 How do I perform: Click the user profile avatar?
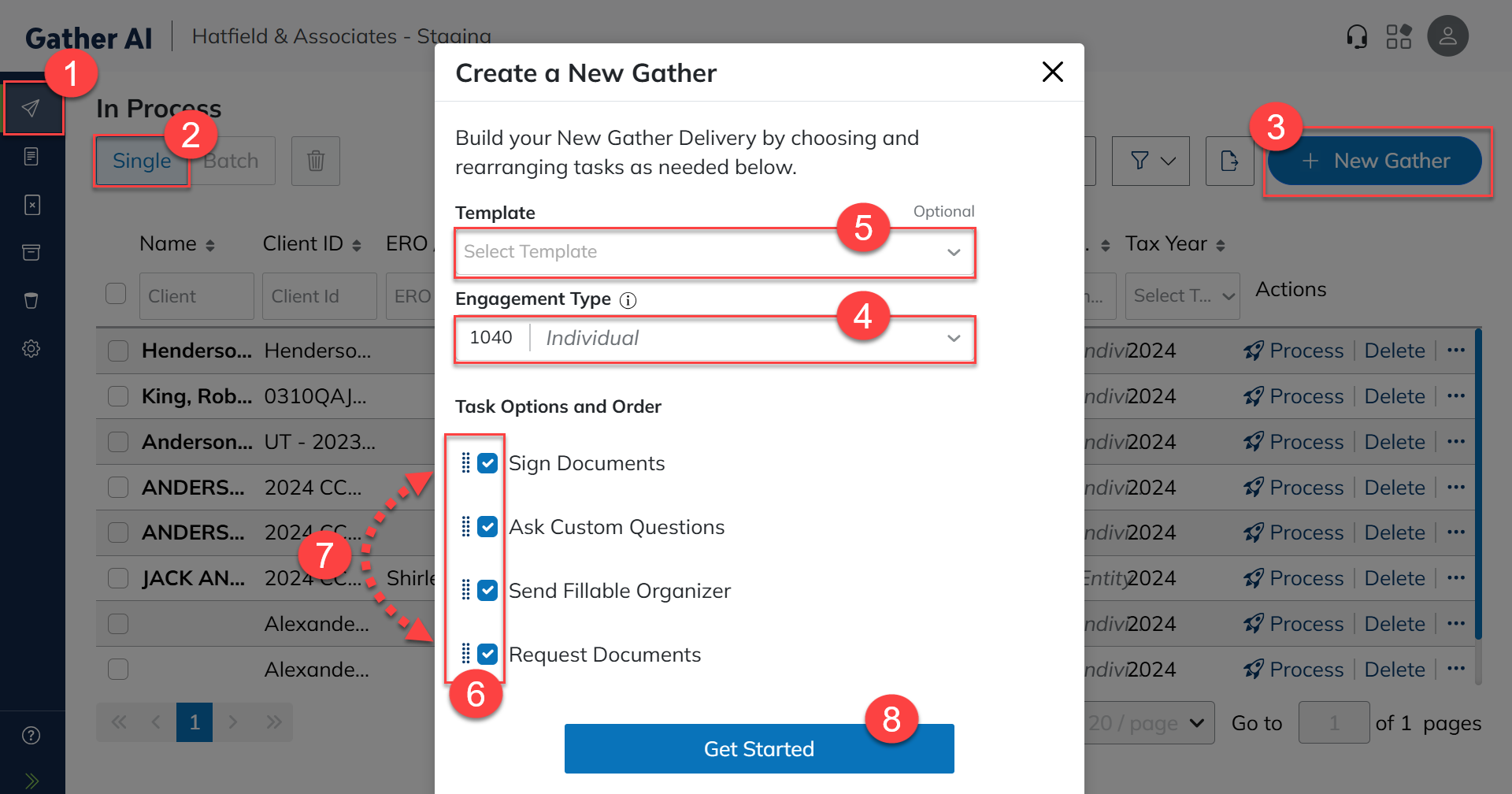[x=1447, y=36]
